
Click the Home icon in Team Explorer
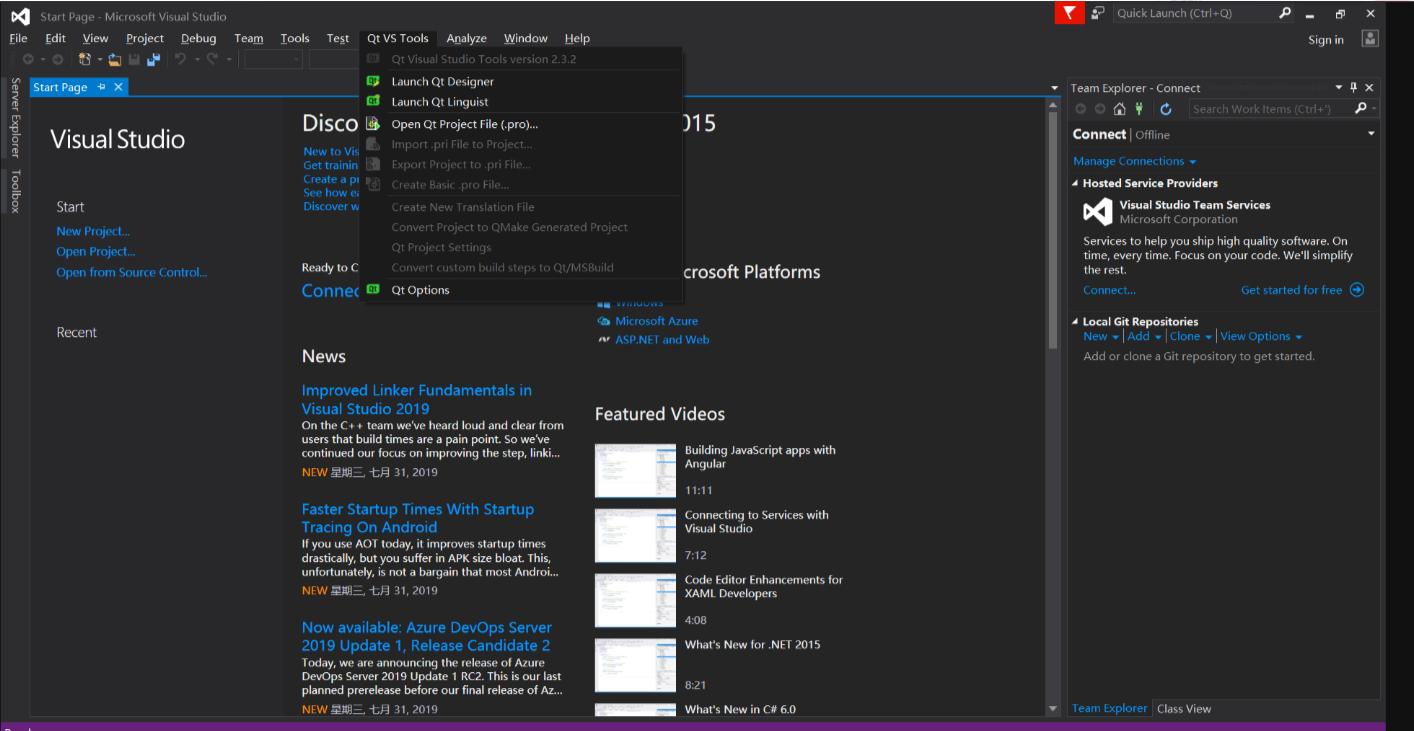[x=1119, y=109]
